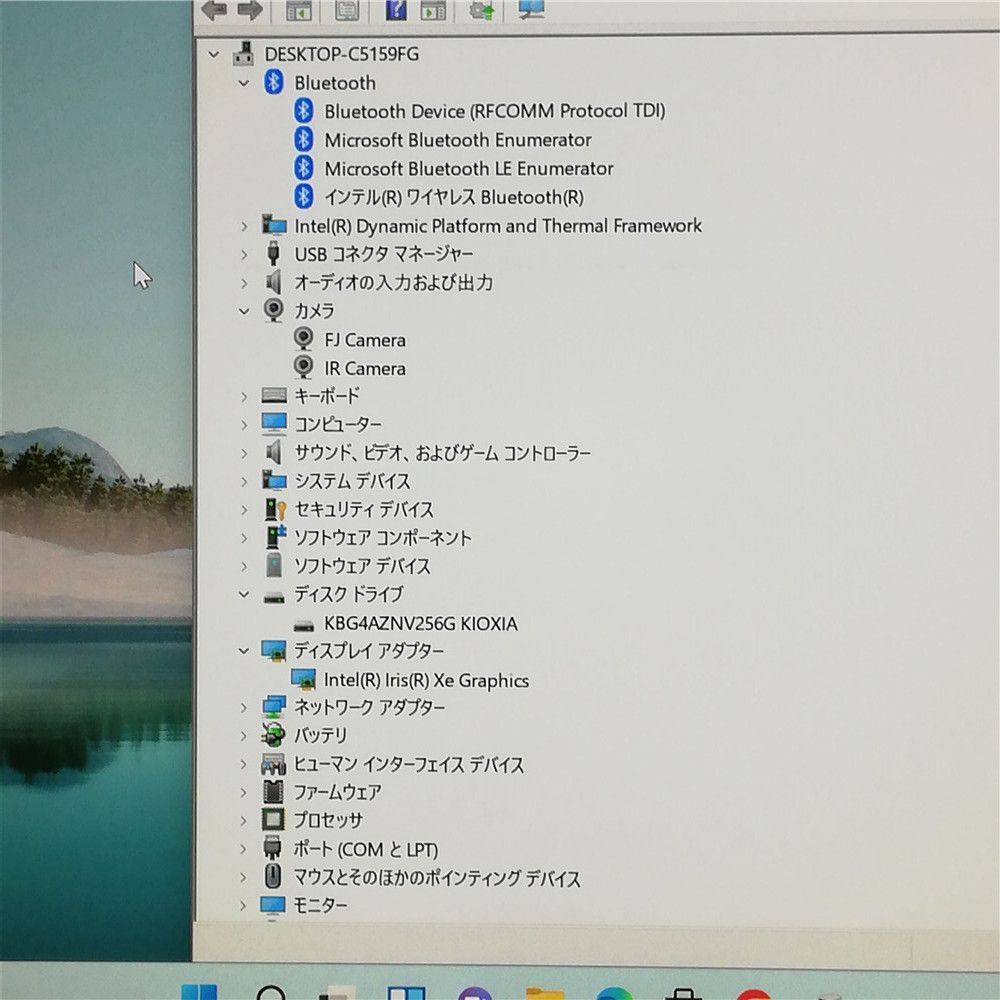Expand the ネットワーク アダプター category
Image resolution: width=1000 pixels, height=1000 pixels.
coord(244,707)
